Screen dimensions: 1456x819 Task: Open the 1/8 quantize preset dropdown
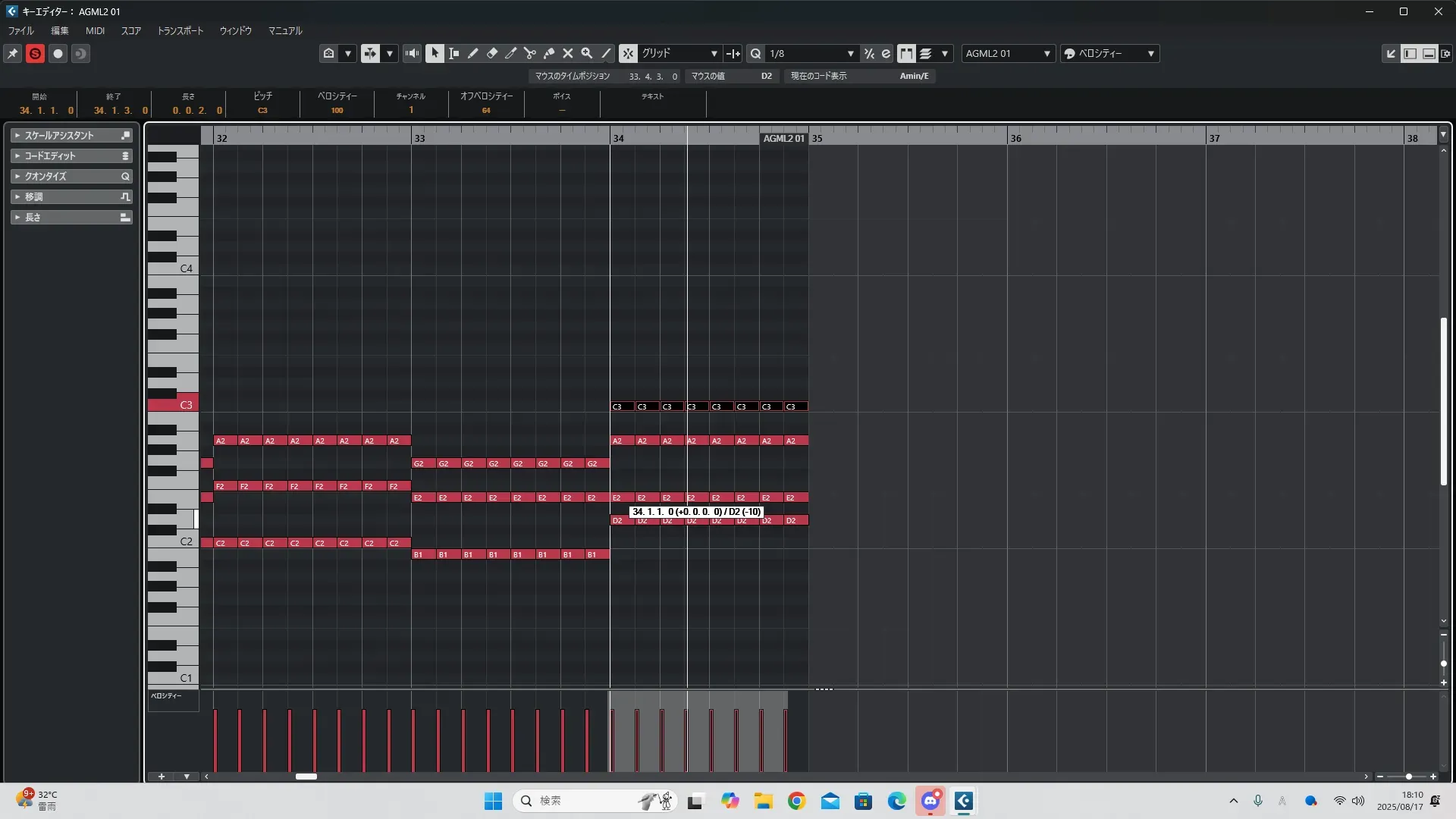pos(811,53)
